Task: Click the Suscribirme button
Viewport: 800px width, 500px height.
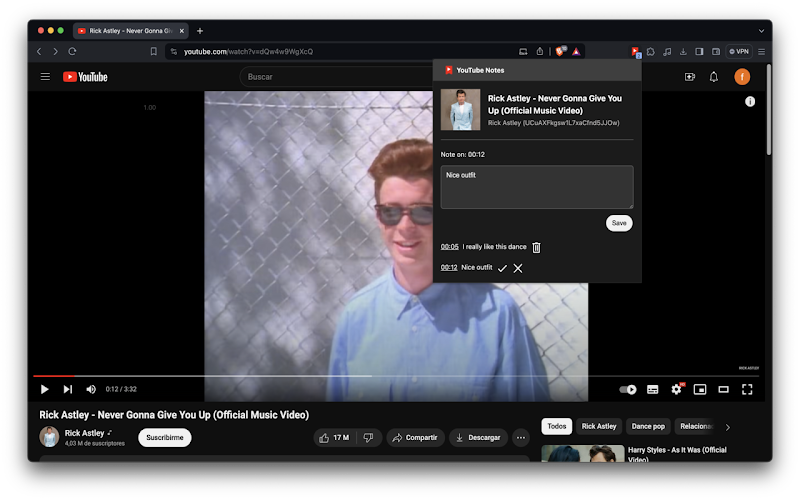Action: [165, 438]
